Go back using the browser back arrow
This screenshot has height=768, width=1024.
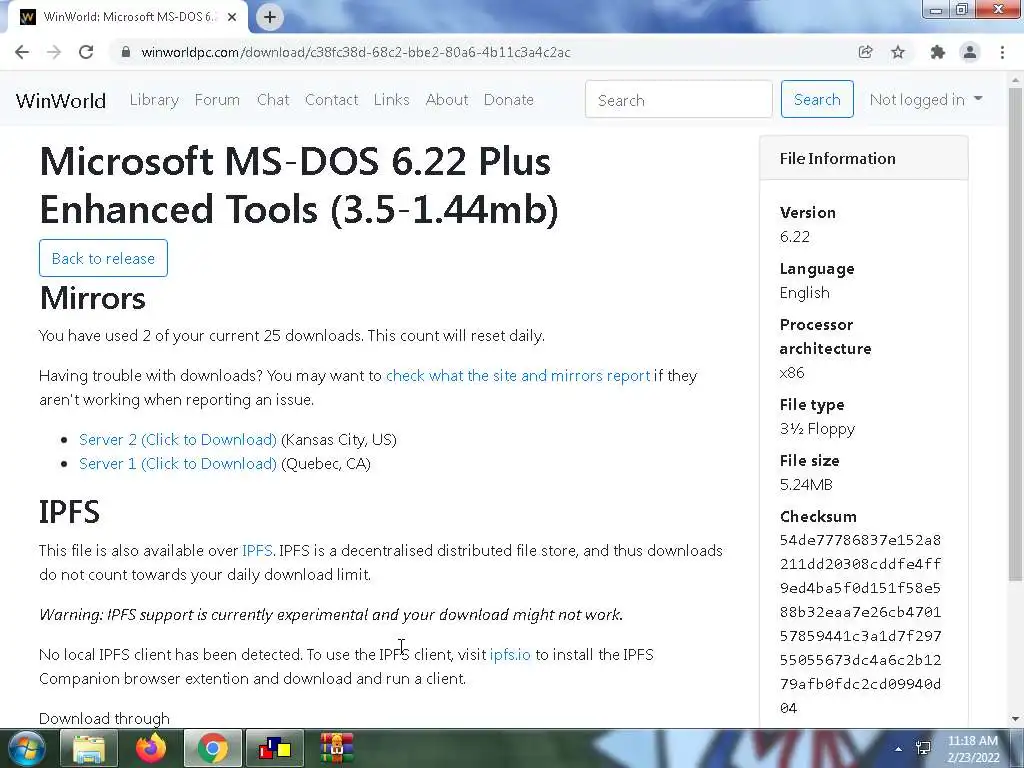[x=22, y=52]
